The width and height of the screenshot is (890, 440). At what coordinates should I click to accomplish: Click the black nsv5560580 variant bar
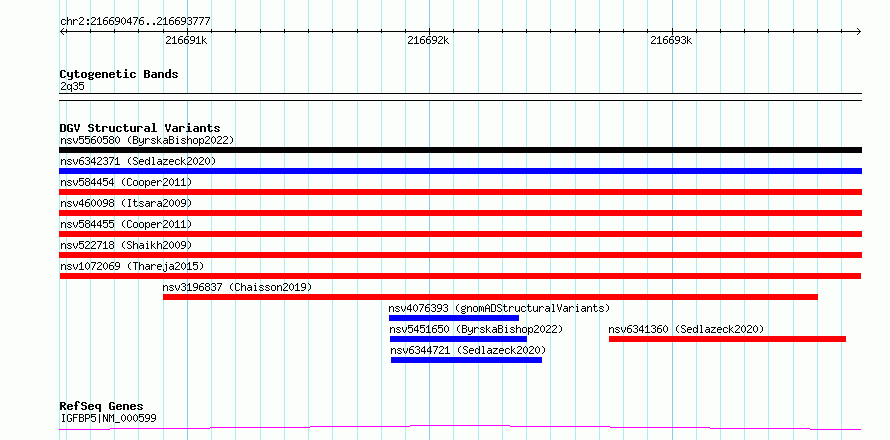click(x=460, y=150)
